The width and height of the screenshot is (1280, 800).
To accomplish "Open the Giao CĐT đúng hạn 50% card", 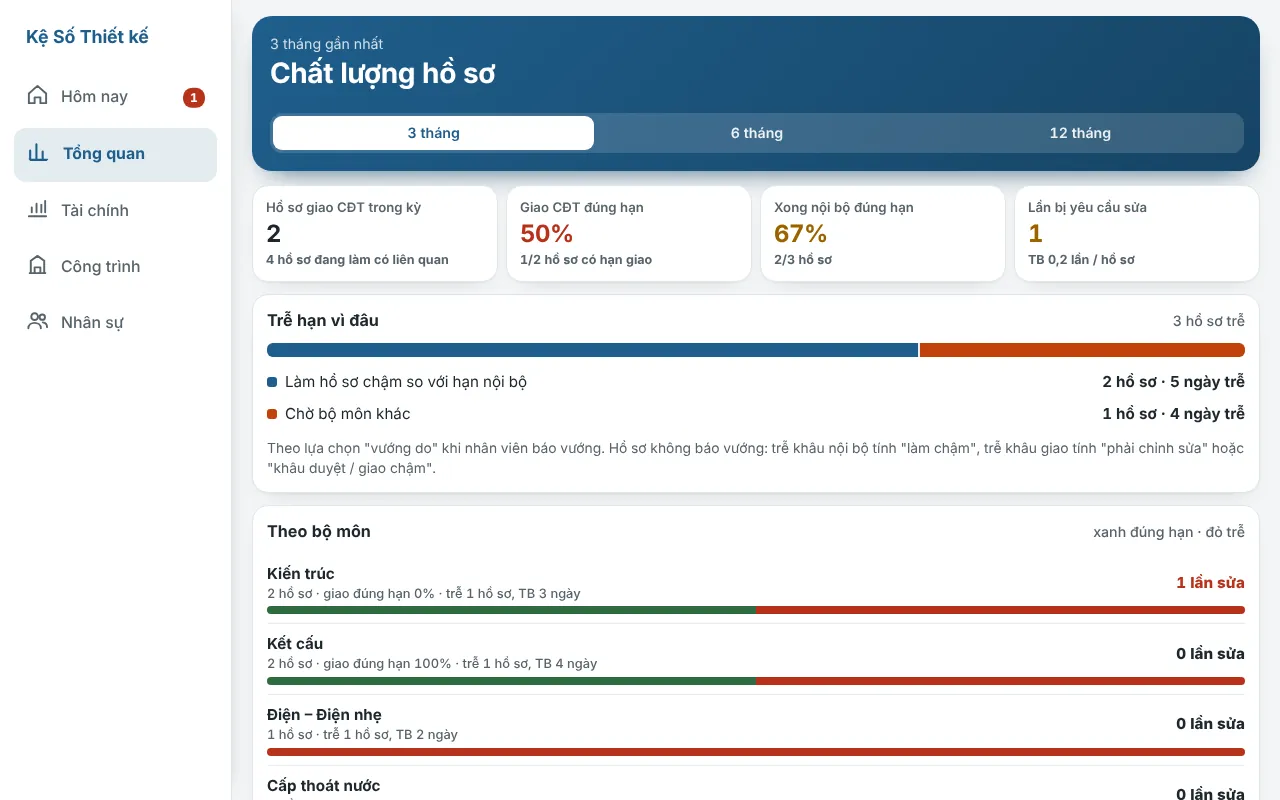I will coord(629,233).
